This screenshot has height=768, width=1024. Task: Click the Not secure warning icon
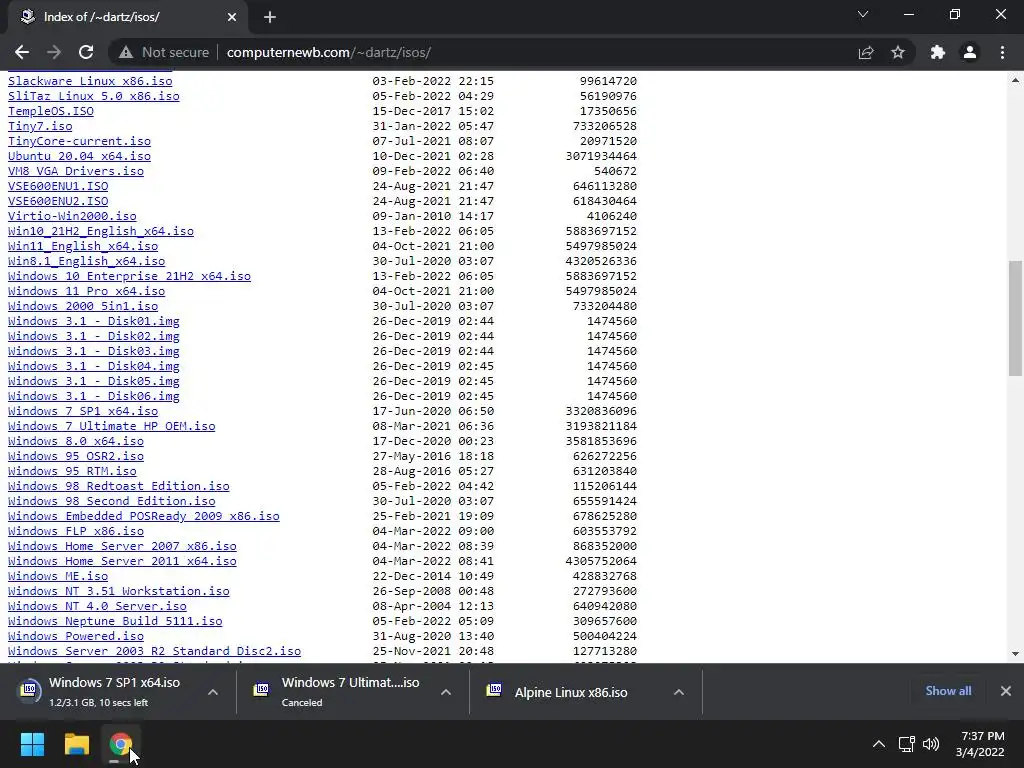tap(126, 52)
